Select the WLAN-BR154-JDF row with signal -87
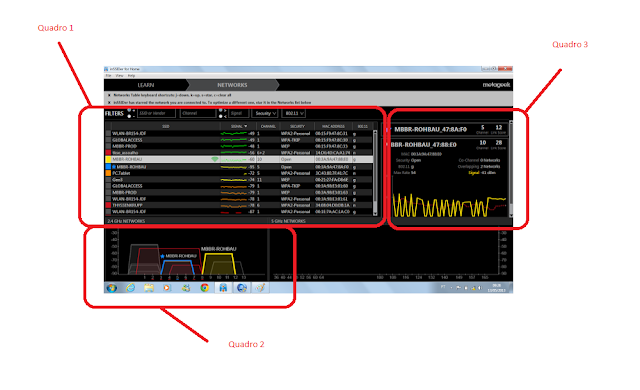 coord(239,212)
